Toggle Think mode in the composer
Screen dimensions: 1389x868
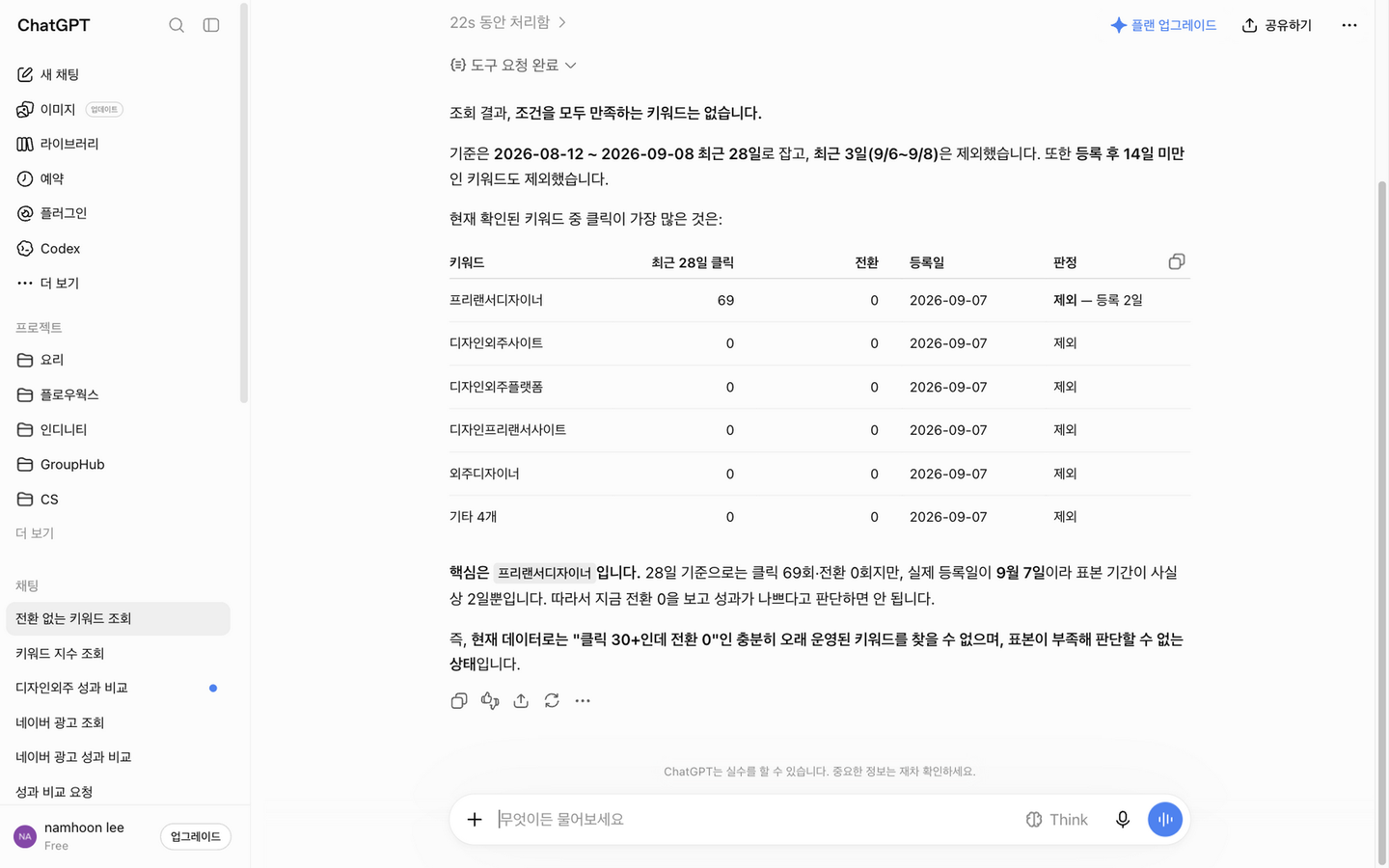click(x=1057, y=820)
